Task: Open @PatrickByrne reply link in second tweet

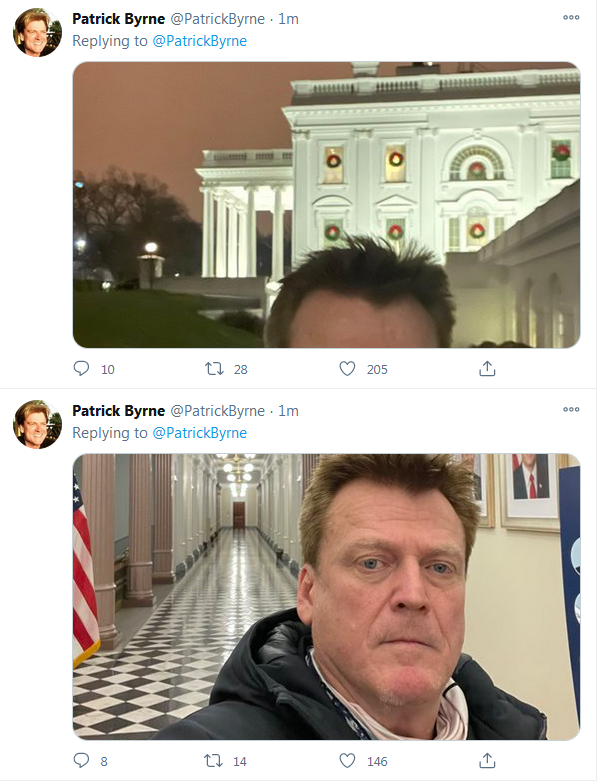Action: click(200, 433)
